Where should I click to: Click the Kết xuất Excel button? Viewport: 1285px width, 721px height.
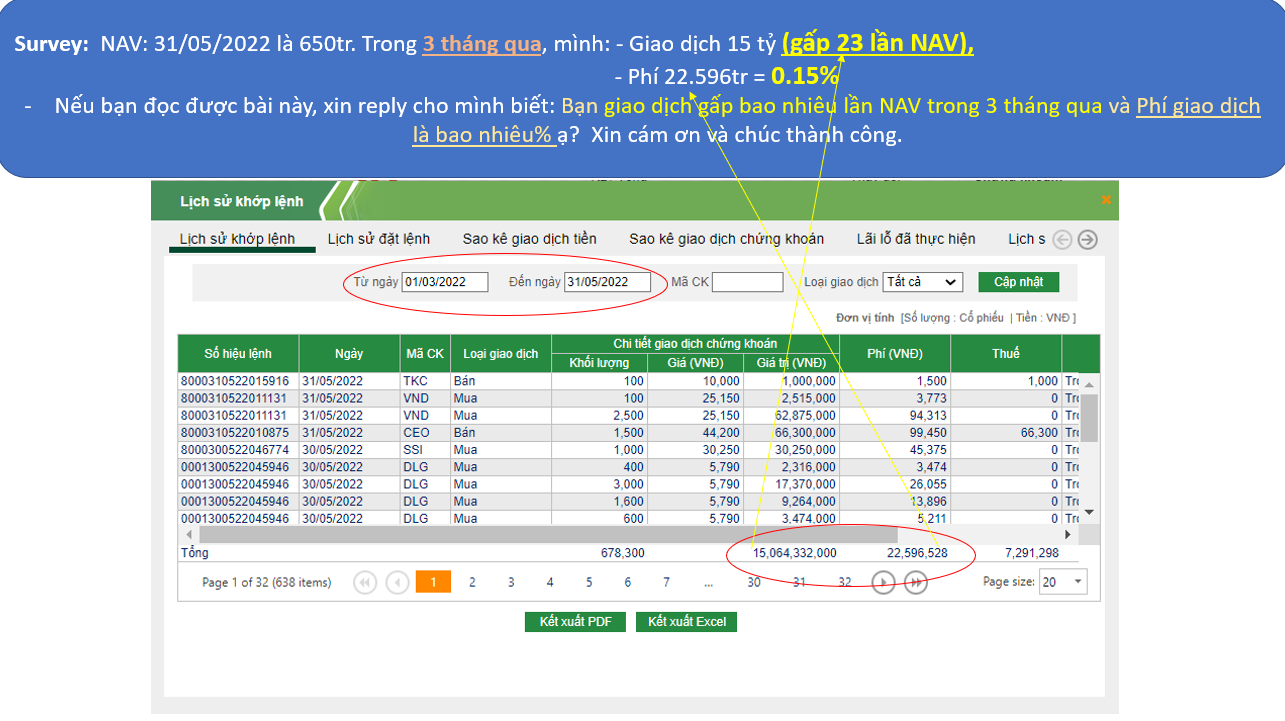click(686, 622)
